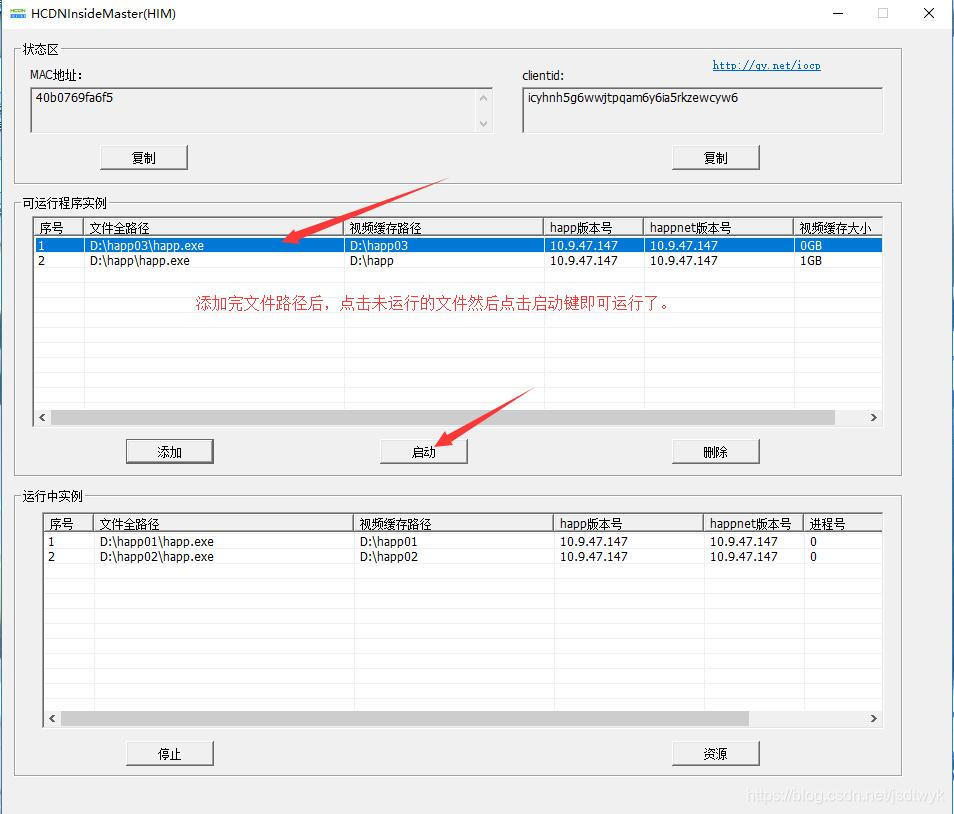This screenshot has width=954, height=814.
Task: Click the MAC地址 text field
Action: pyautogui.click(x=261, y=110)
